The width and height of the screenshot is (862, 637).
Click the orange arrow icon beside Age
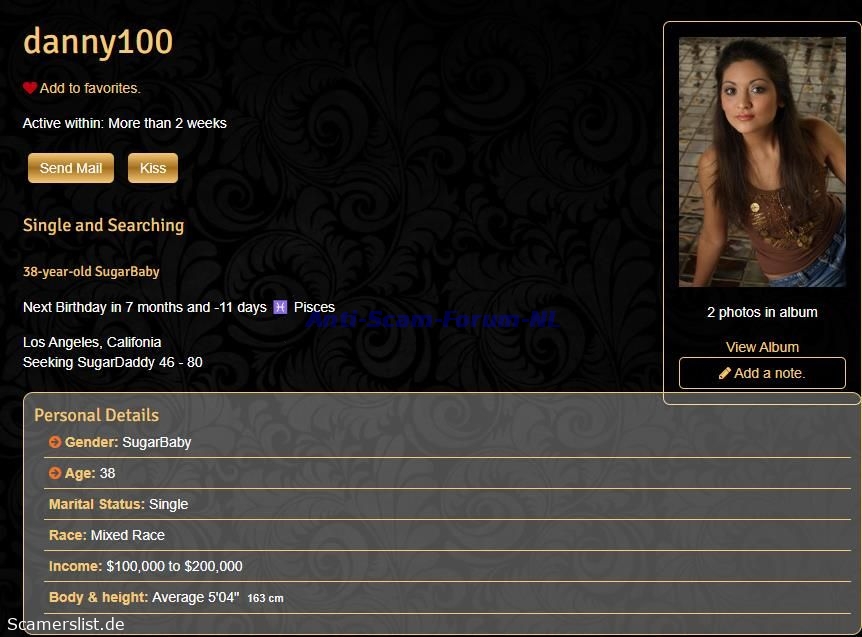click(x=55, y=473)
